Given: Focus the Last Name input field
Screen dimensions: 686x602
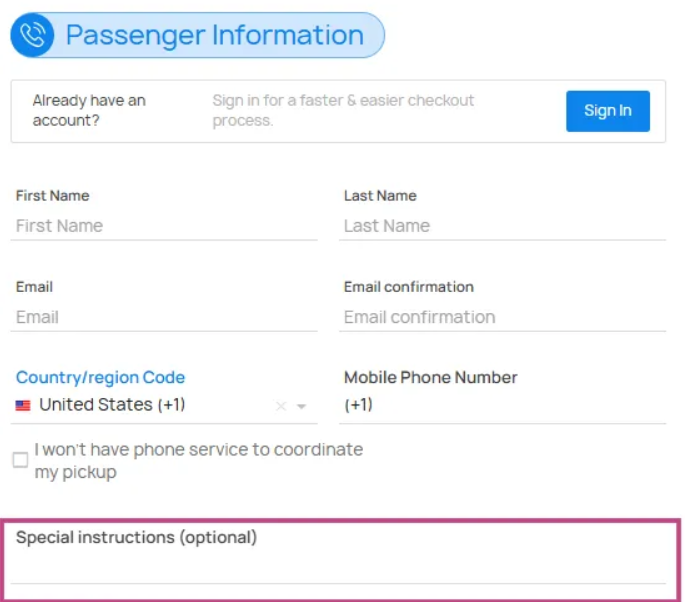Looking at the screenshot, I should tap(503, 226).
